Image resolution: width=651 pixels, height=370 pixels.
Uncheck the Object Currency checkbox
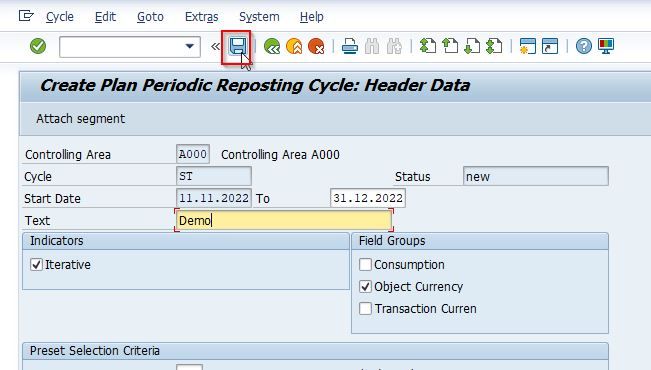pyautogui.click(x=365, y=287)
